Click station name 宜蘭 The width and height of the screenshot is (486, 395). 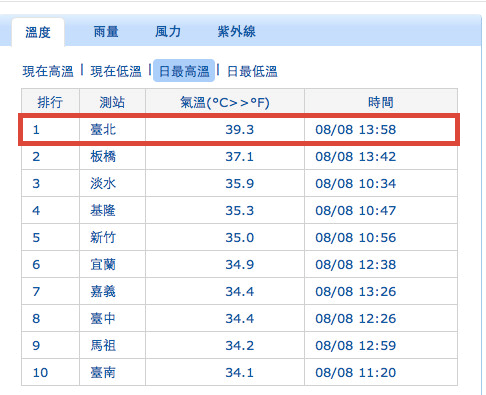(x=103, y=264)
